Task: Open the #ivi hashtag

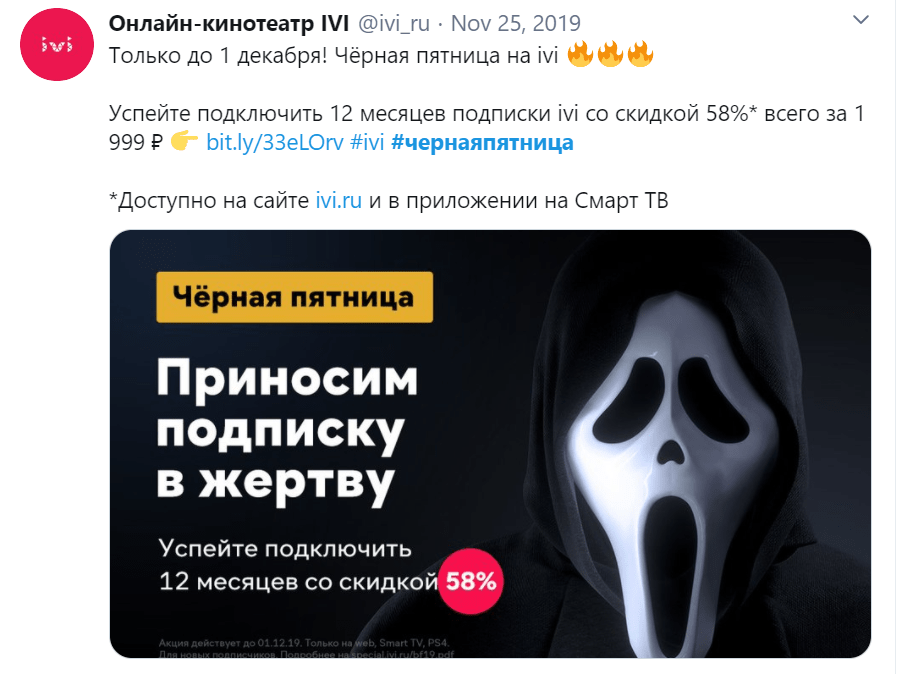Action: [367, 142]
